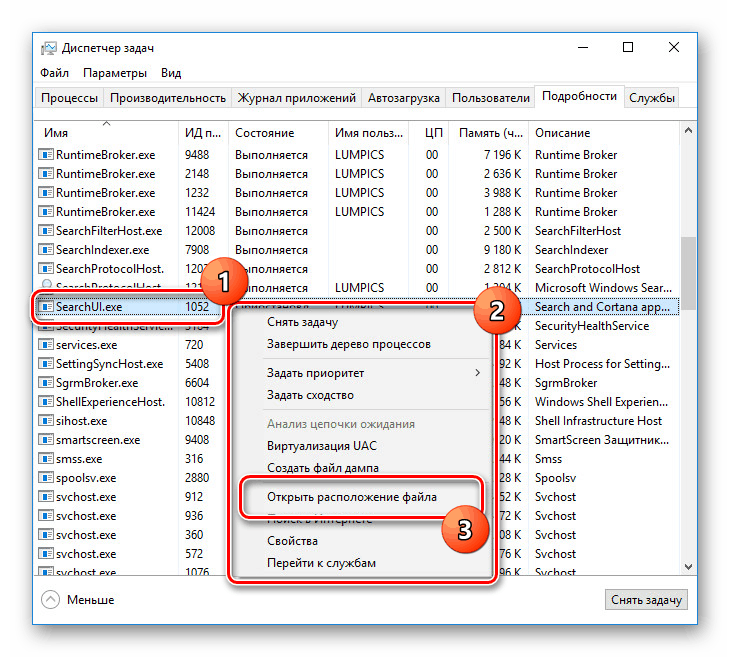Choose Задать сходство in the context menu
Image resolution: width=730 pixels, height=657 pixels.
tap(310, 395)
